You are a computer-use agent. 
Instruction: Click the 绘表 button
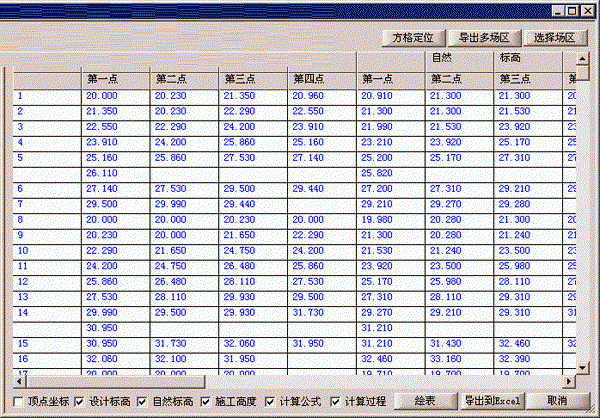tap(425, 401)
